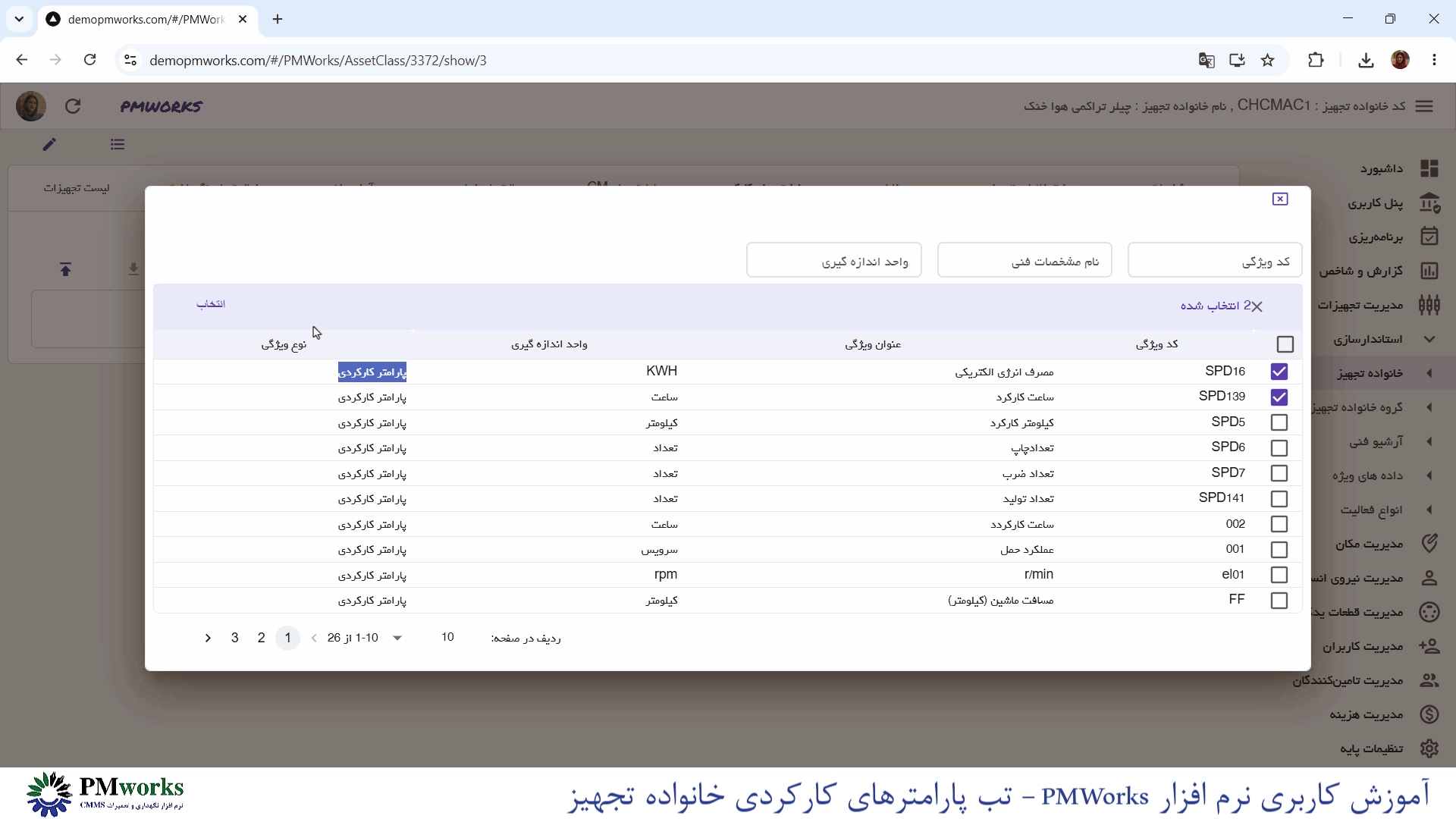Open browser extensions icon

click(1316, 60)
